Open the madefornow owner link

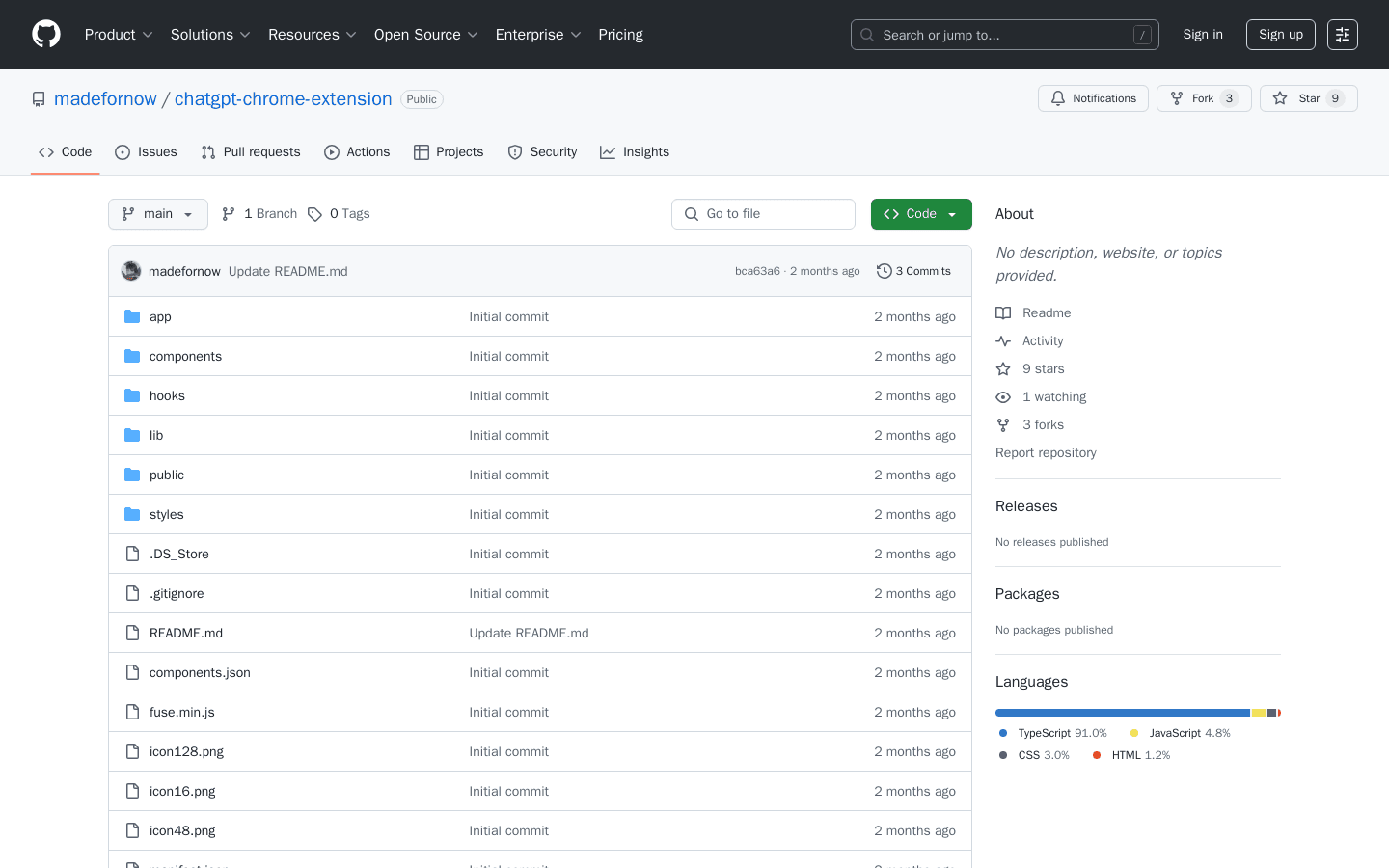(105, 98)
